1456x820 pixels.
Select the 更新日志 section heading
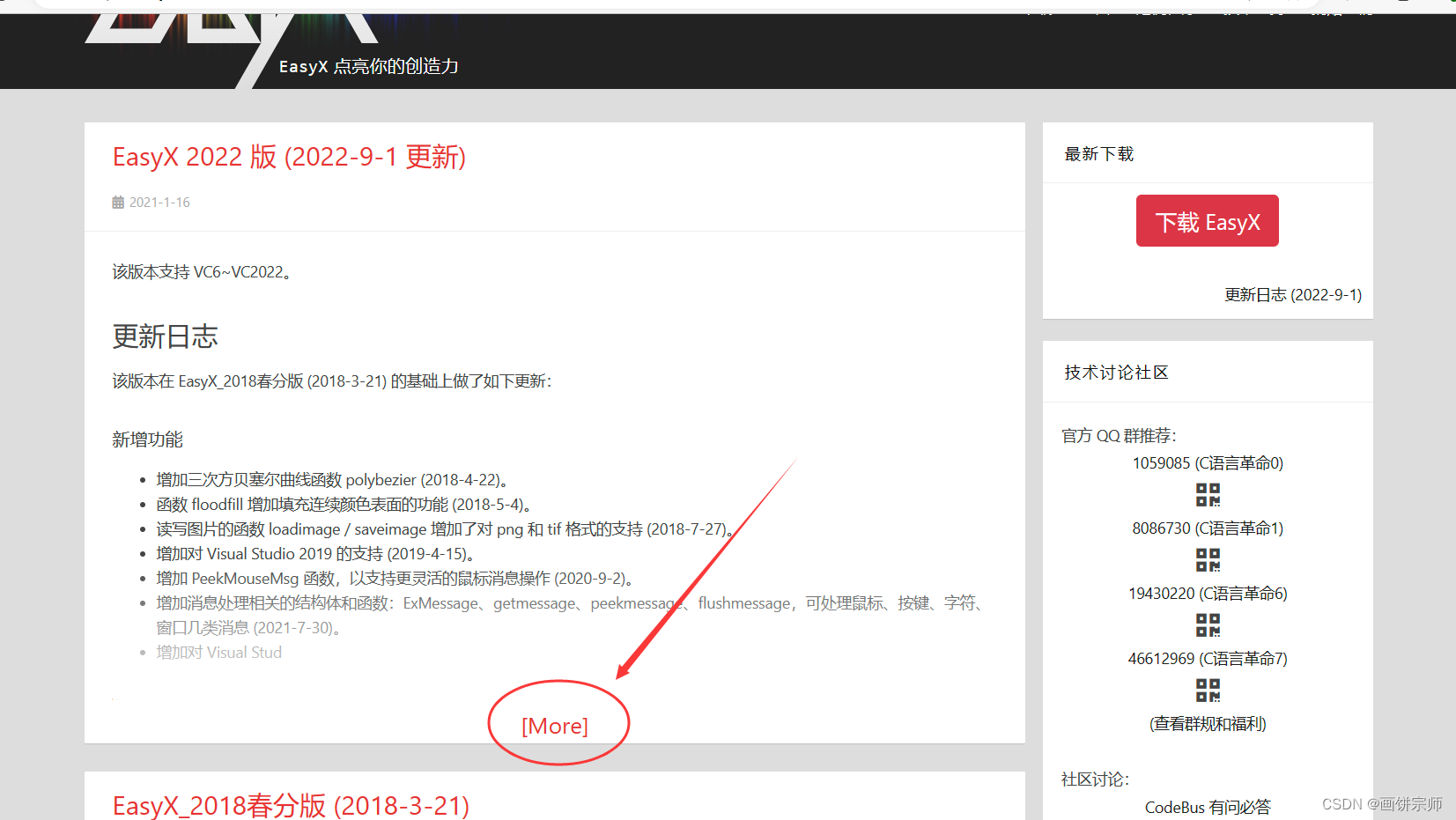pos(165,336)
